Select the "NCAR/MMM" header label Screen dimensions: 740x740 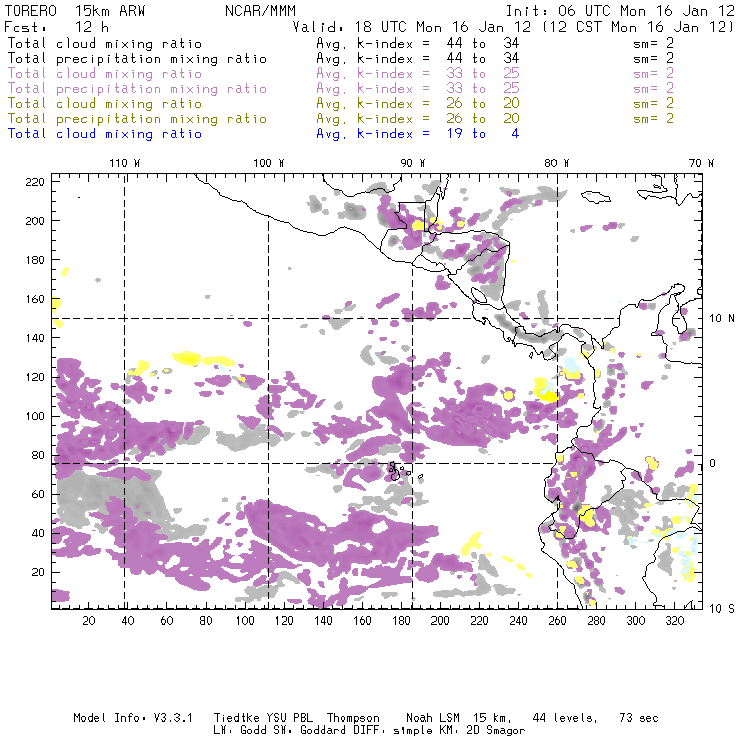click(x=260, y=11)
